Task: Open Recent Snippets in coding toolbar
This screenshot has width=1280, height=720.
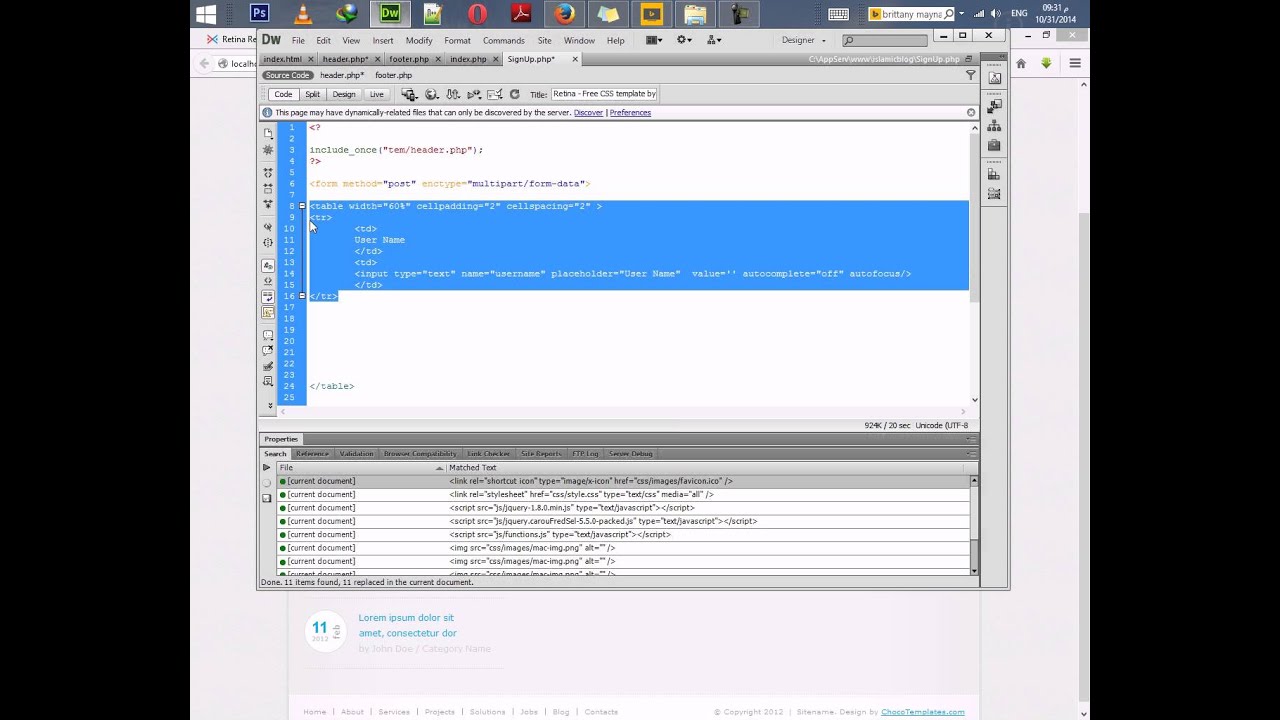Action: (268, 382)
